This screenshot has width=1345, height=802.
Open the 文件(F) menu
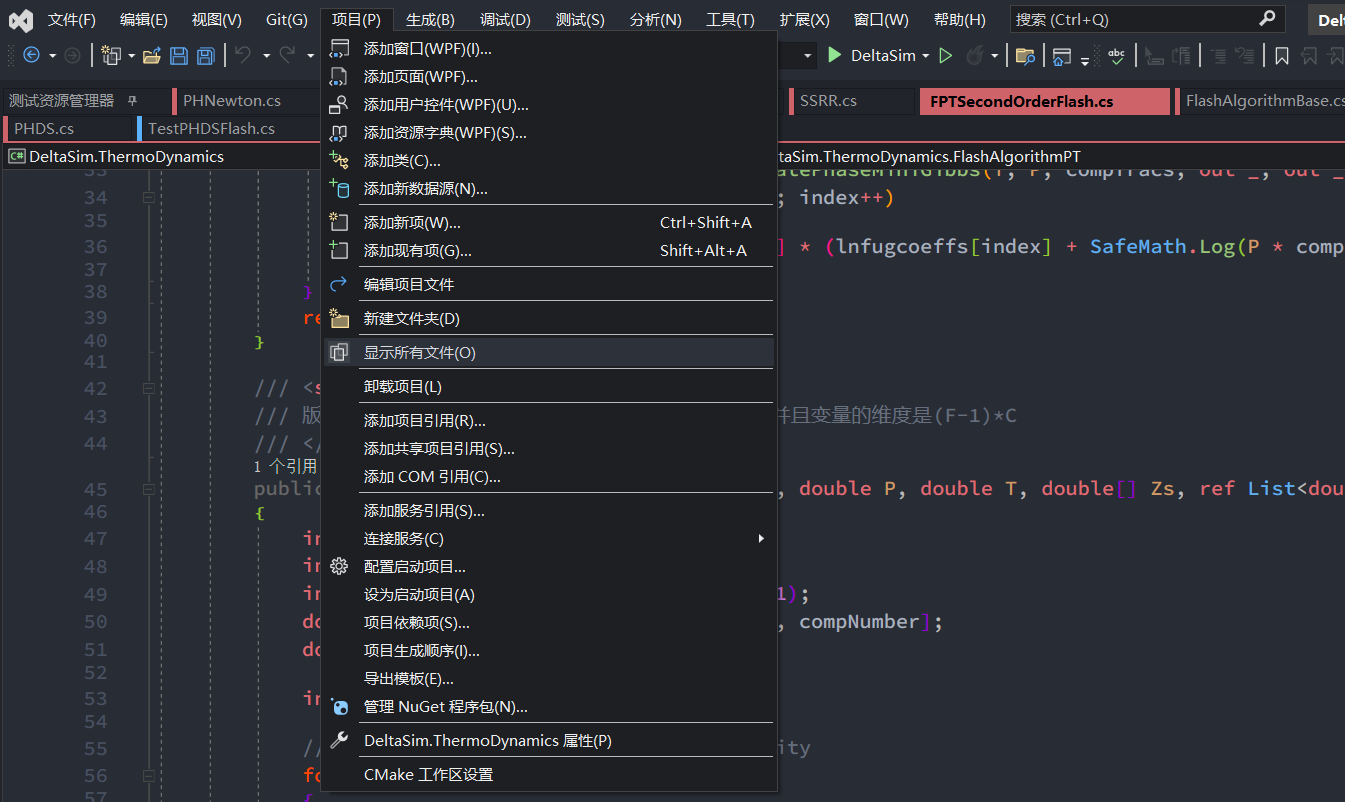click(72, 20)
